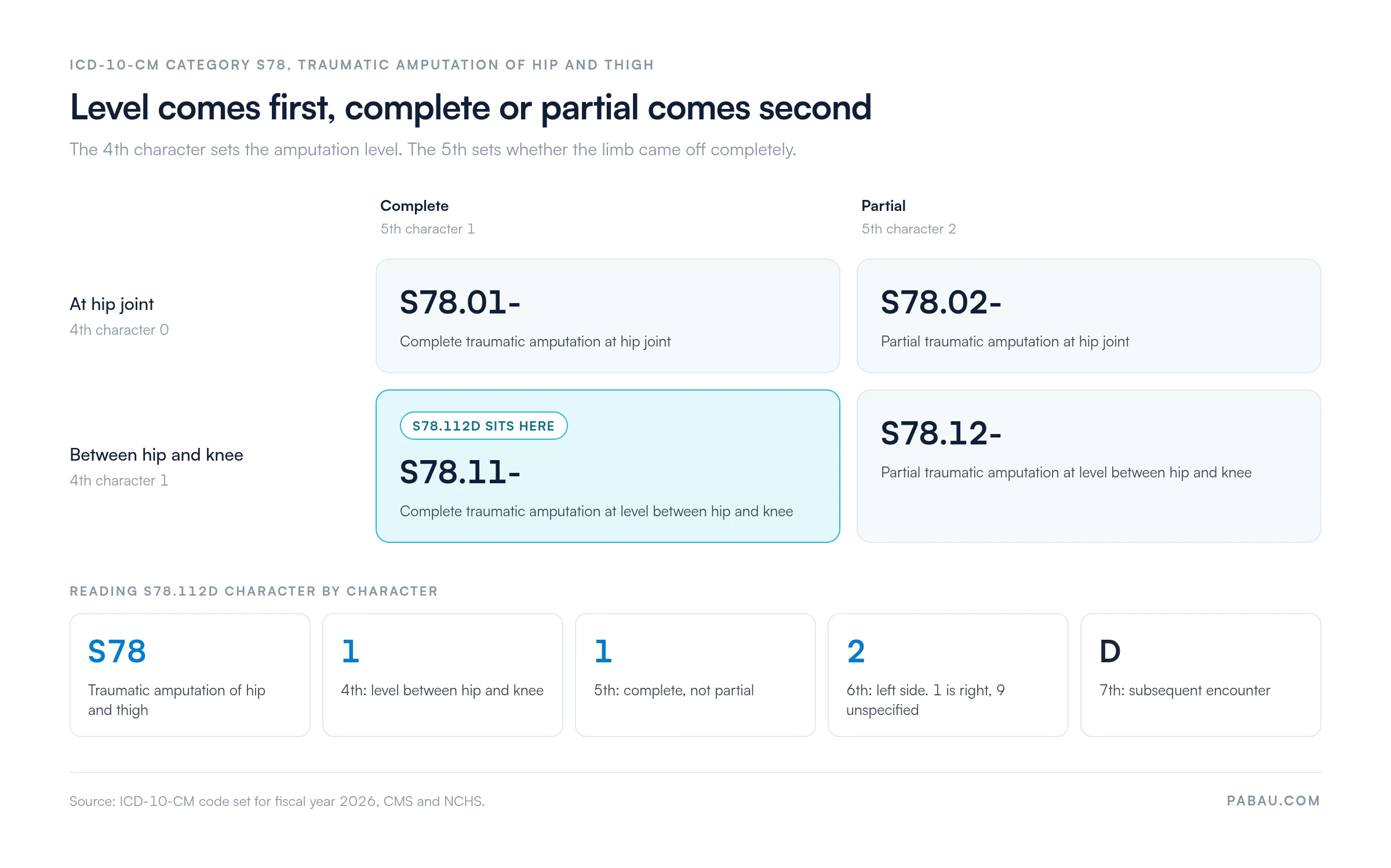Click the Complete column header
Viewport: 1391px width, 868px height.
(414, 206)
